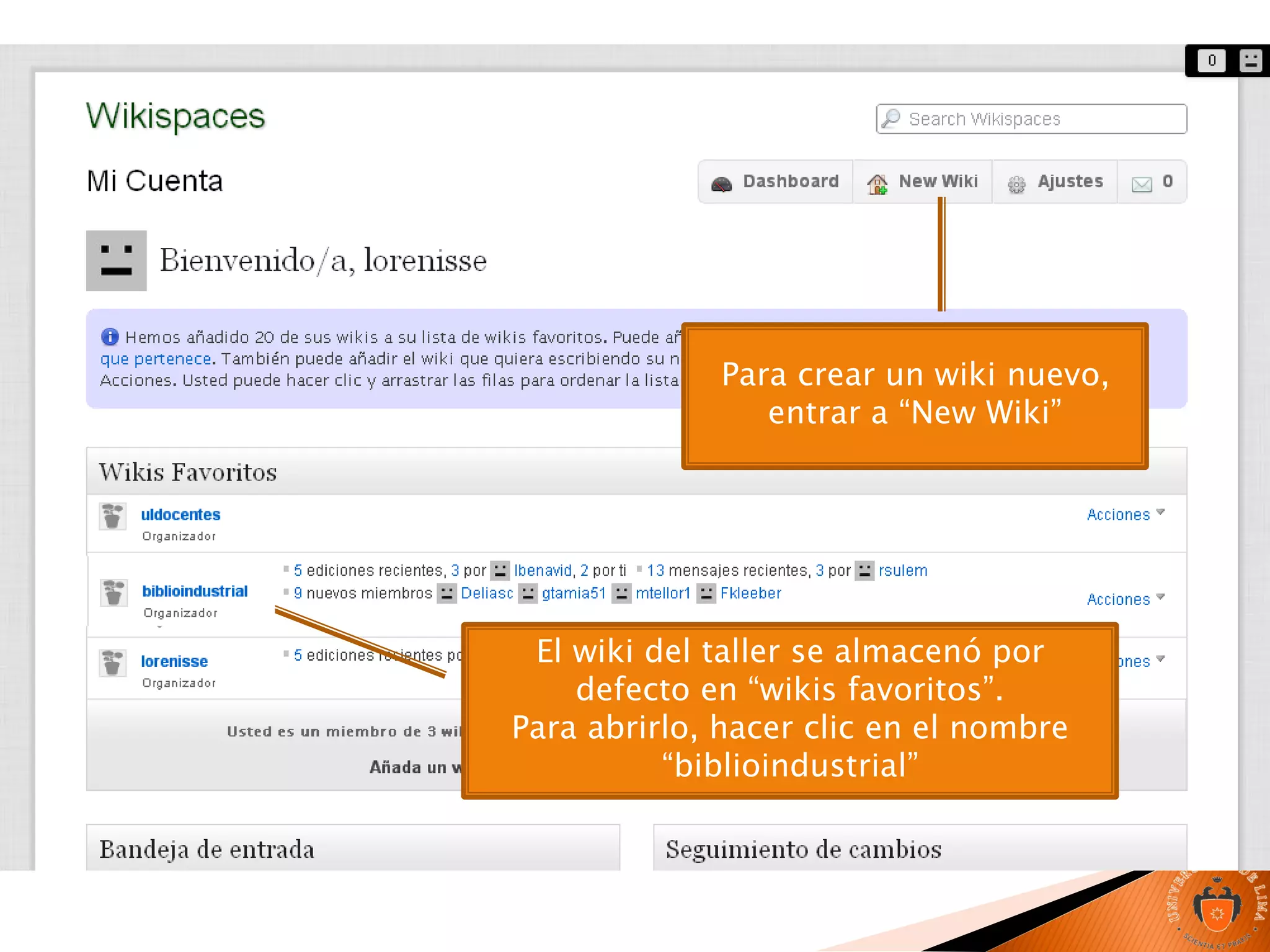Viewport: 1270px width, 952px height.
Task: Click the gtamia51 member link
Action: [x=574, y=593]
